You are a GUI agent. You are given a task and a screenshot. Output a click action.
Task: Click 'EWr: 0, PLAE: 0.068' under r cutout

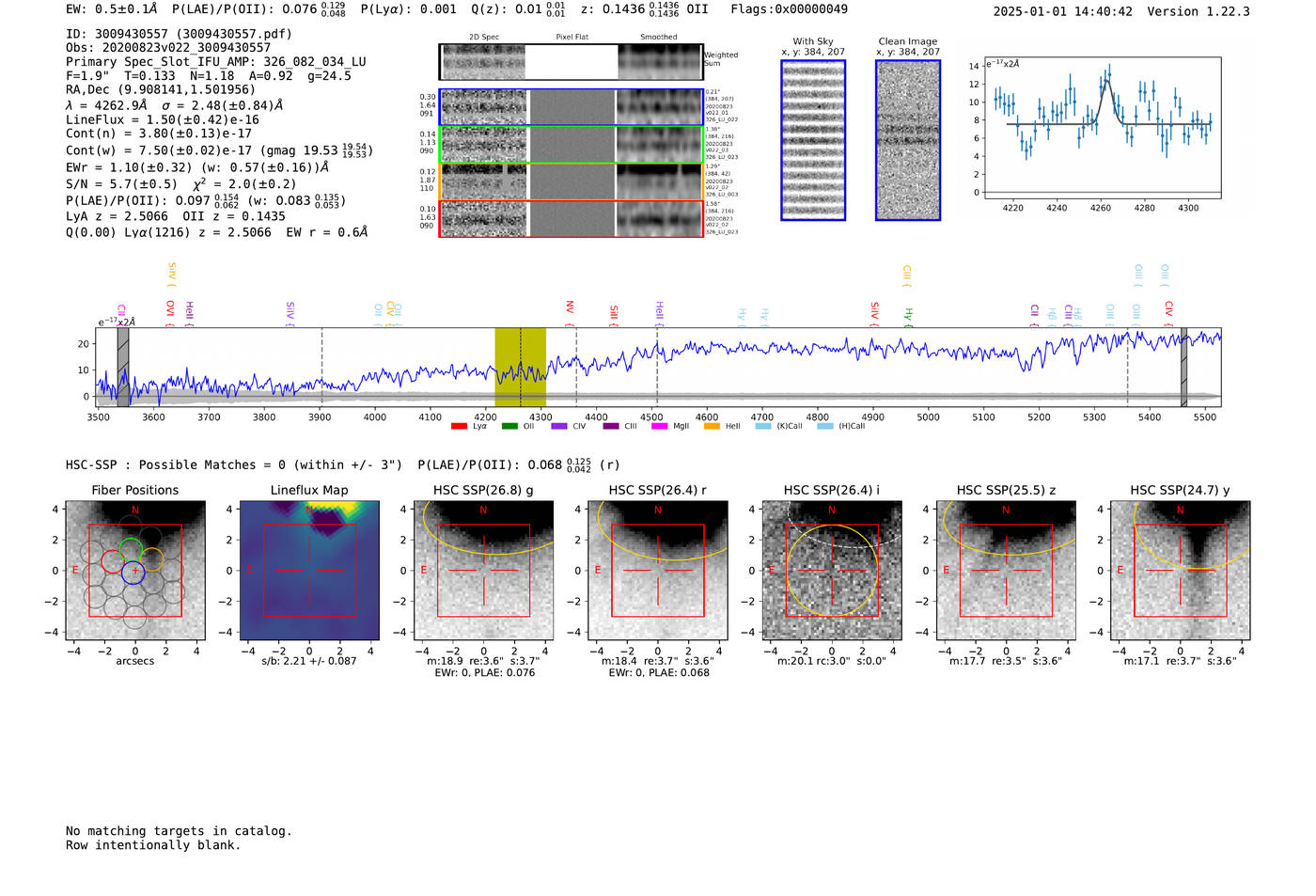tap(659, 673)
